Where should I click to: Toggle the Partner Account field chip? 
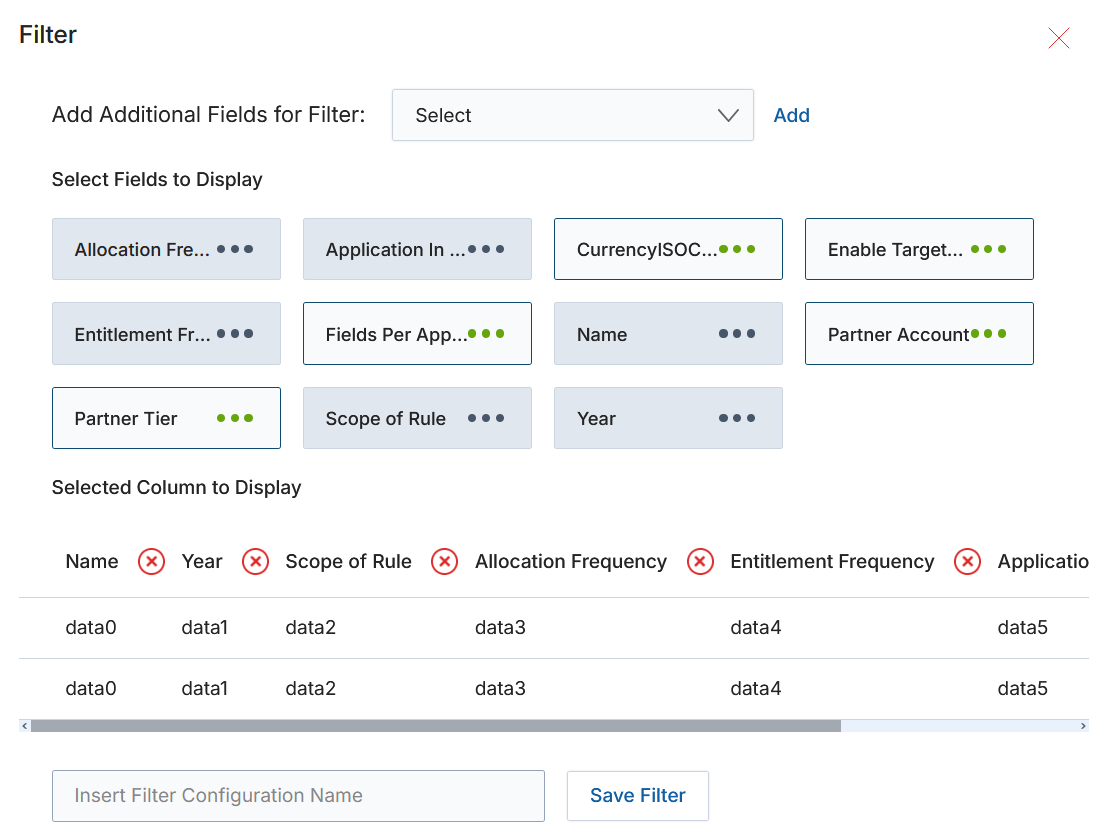(x=919, y=334)
